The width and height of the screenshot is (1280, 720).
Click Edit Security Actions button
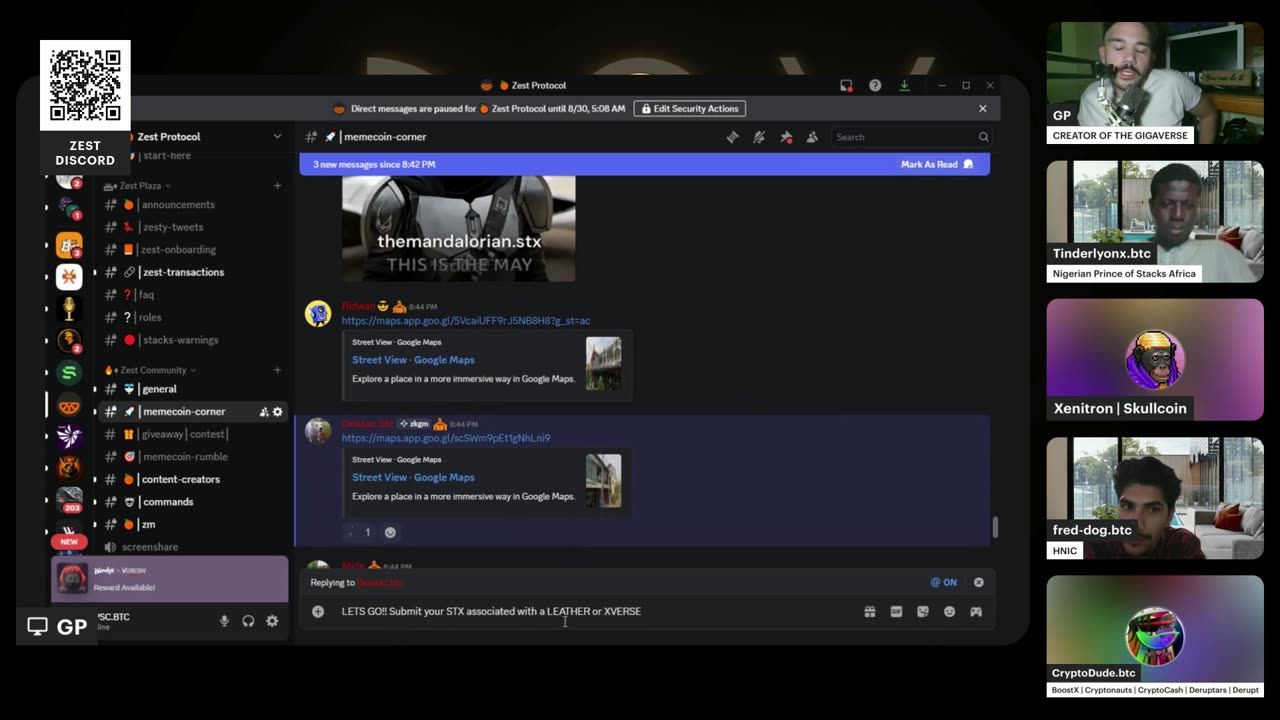[x=689, y=108]
